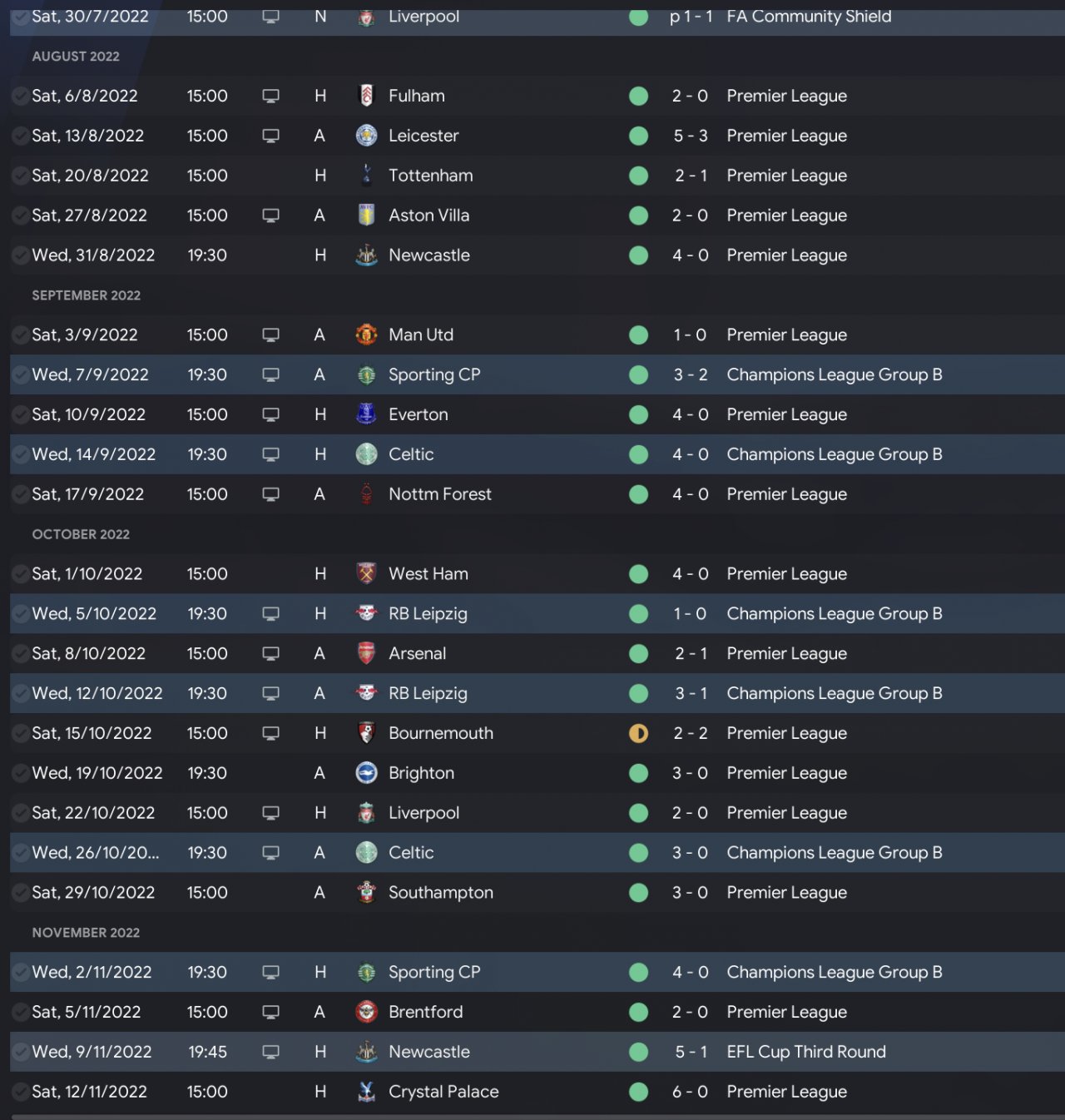The image size is (1065, 1120).
Task: Toggle check mark beside Sat, 3/9/2022 match
Action: tap(20, 335)
